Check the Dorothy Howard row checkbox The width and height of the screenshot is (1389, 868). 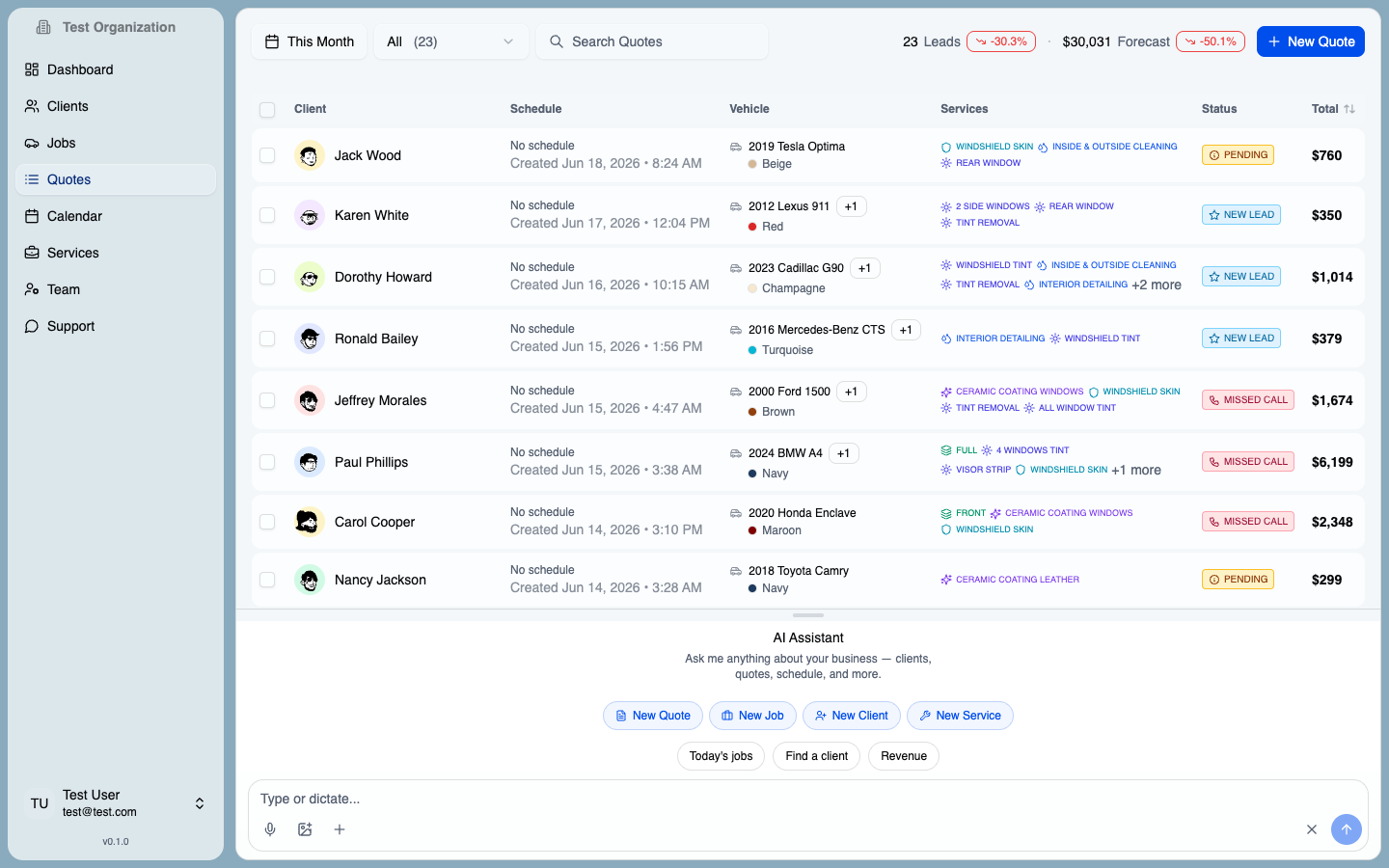267,277
